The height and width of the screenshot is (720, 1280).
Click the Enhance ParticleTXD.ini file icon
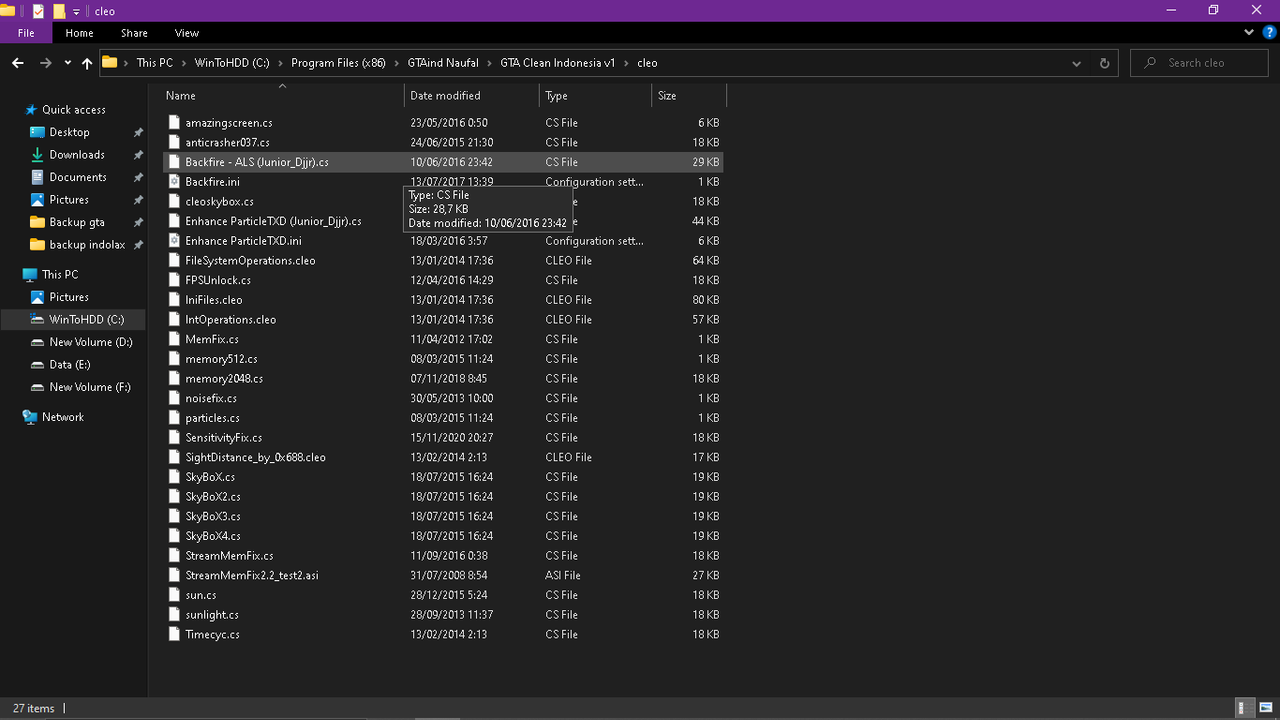(174, 241)
